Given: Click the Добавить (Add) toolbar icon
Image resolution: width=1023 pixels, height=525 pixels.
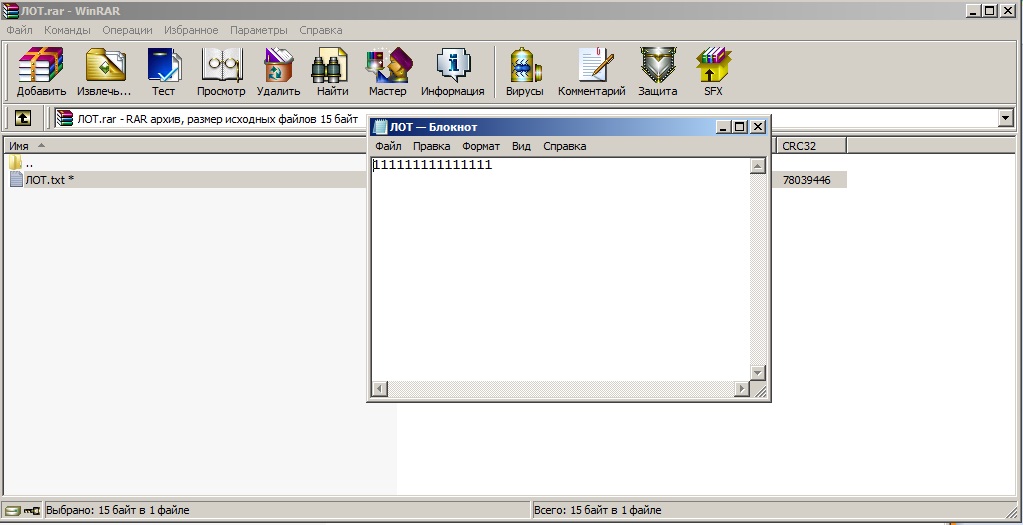Looking at the screenshot, I should (41, 72).
